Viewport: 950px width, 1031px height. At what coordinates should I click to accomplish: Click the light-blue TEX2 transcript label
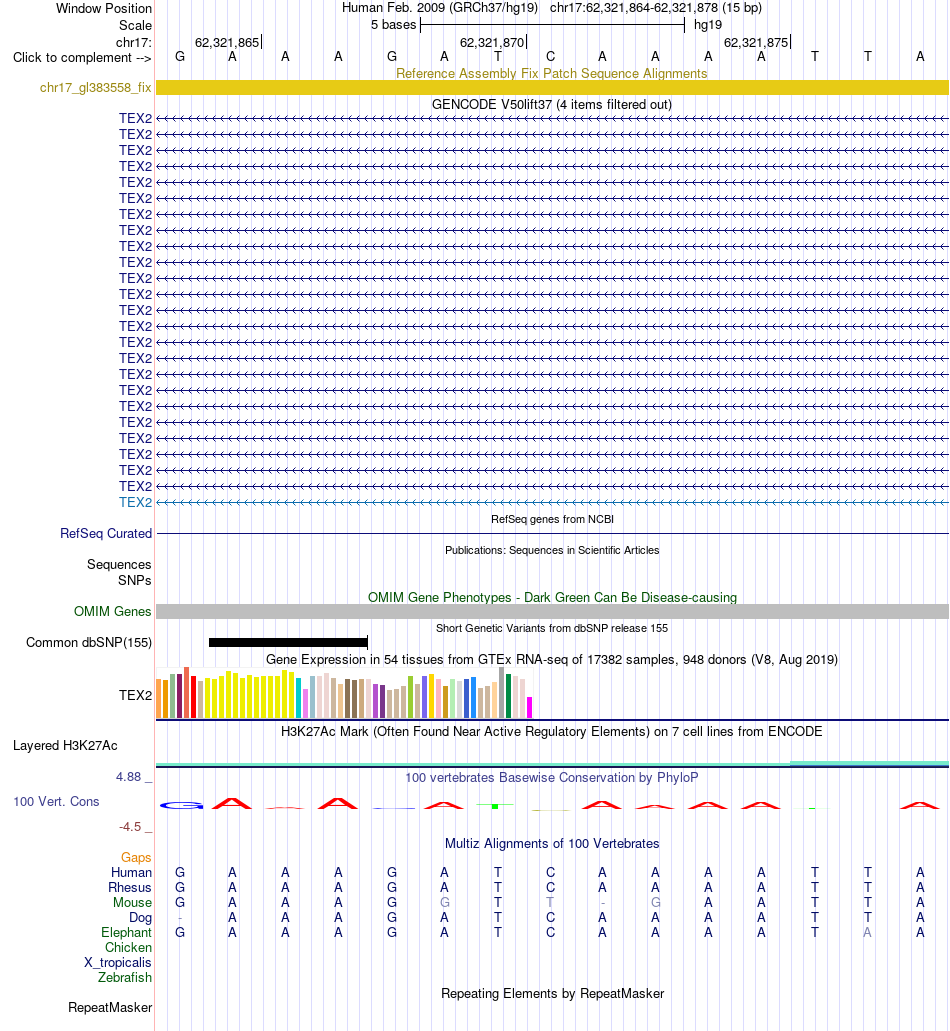click(135, 502)
